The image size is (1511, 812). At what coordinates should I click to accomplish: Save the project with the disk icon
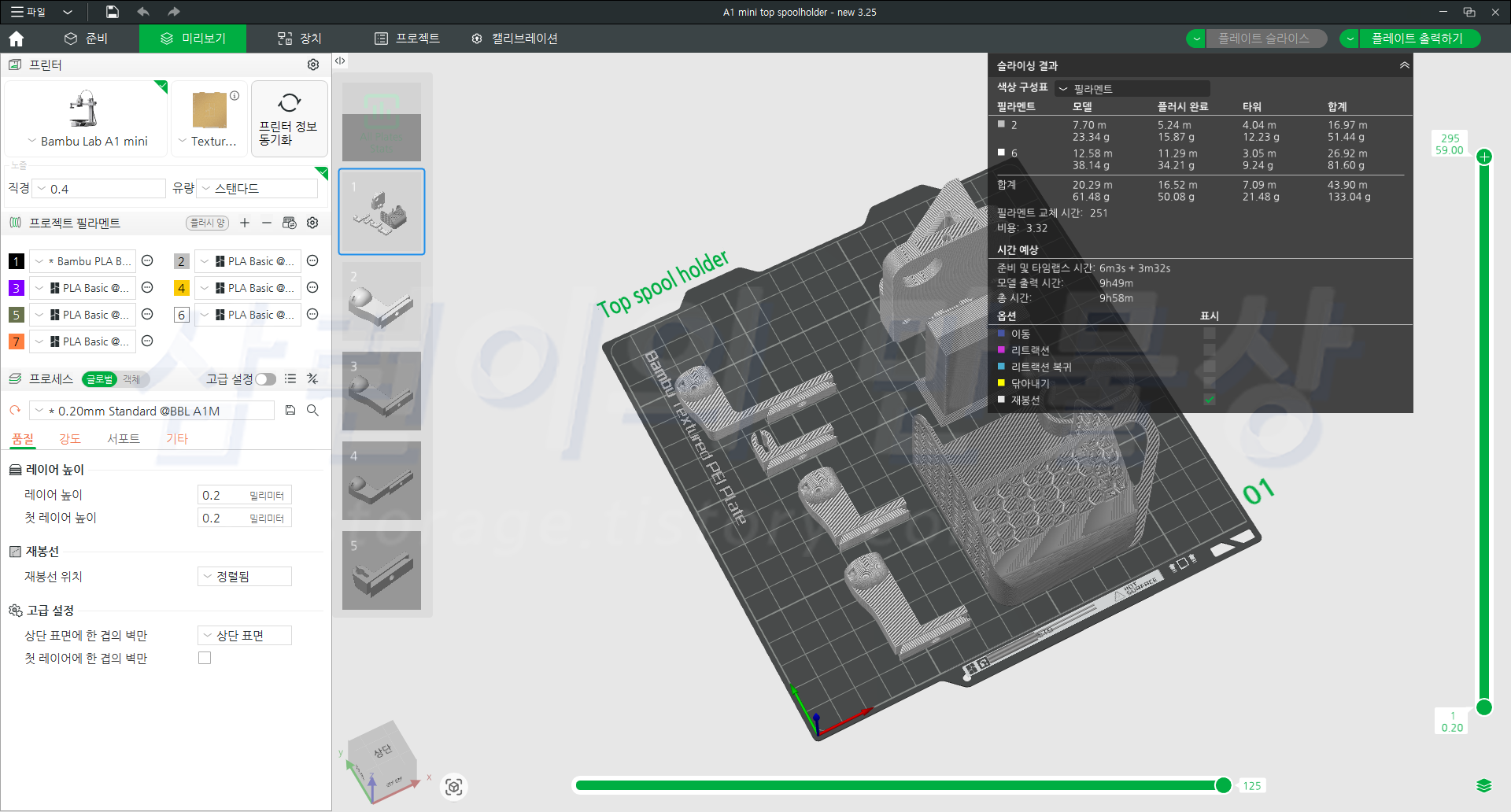coord(113,12)
